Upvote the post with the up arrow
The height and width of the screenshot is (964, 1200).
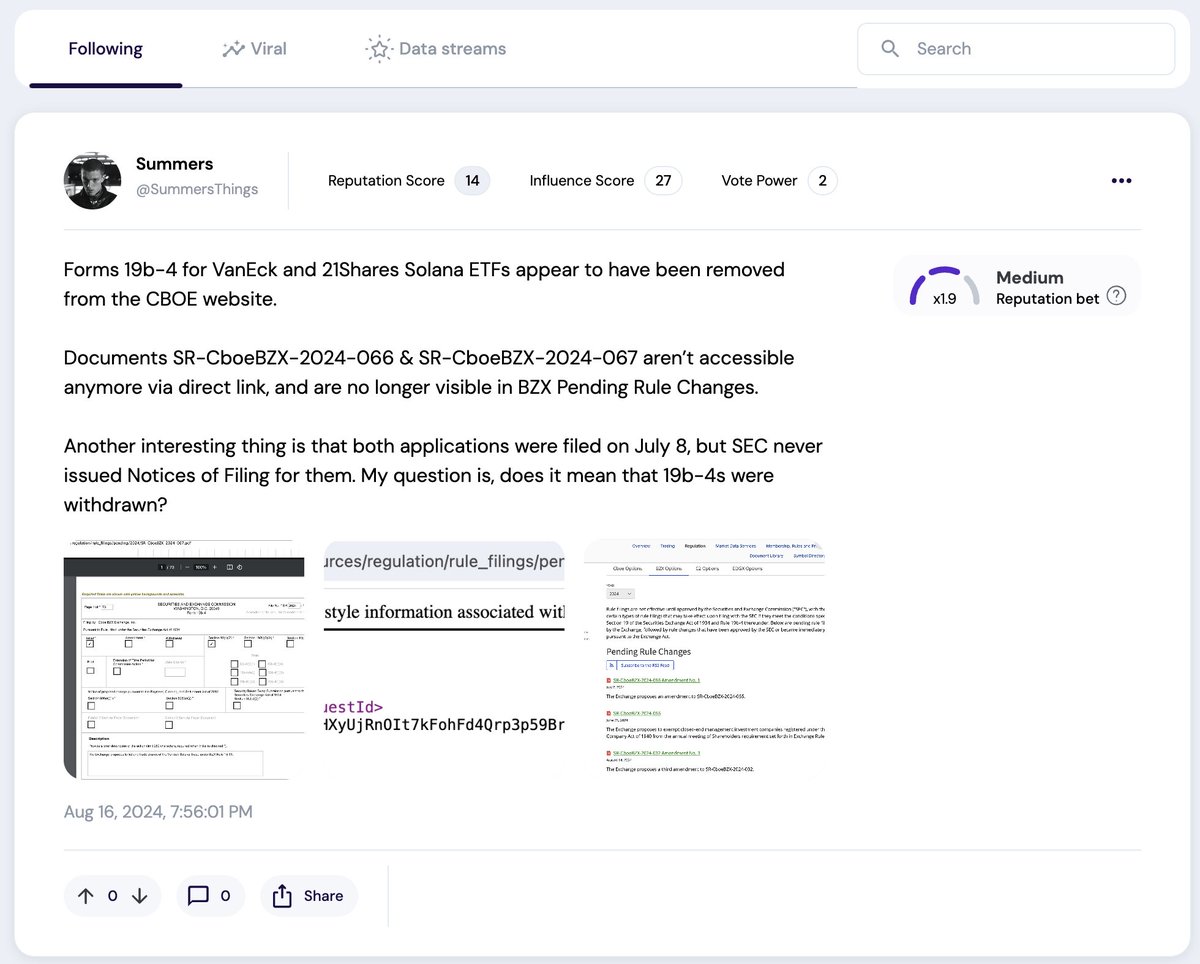85,896
